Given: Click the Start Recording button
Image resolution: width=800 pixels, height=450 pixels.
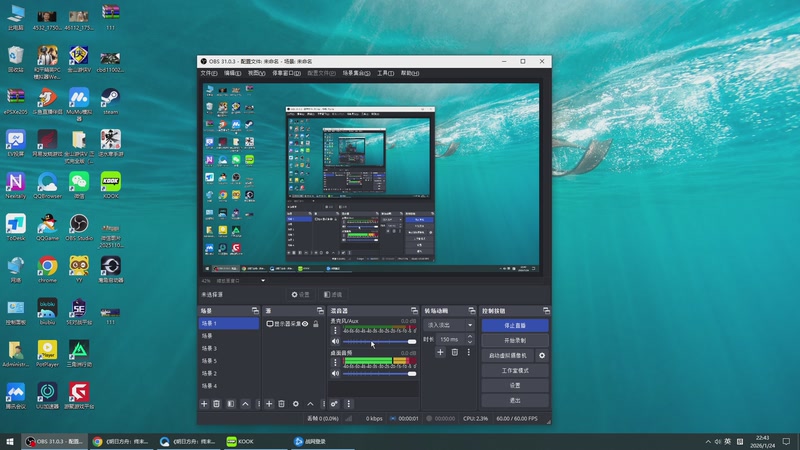Looking at the screenshot, I should click(x=515, y=340).
